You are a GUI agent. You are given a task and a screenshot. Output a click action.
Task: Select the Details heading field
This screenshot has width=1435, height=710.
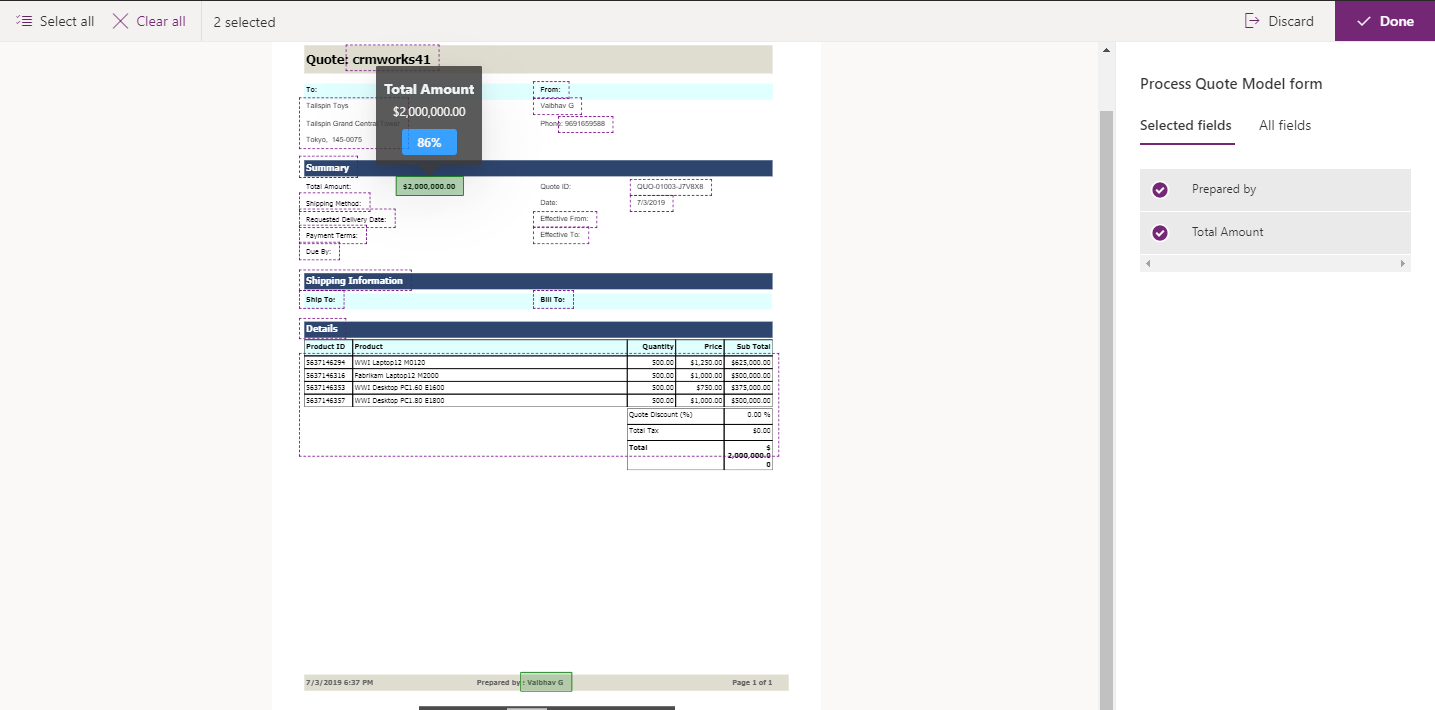click(x=322, y=329)
